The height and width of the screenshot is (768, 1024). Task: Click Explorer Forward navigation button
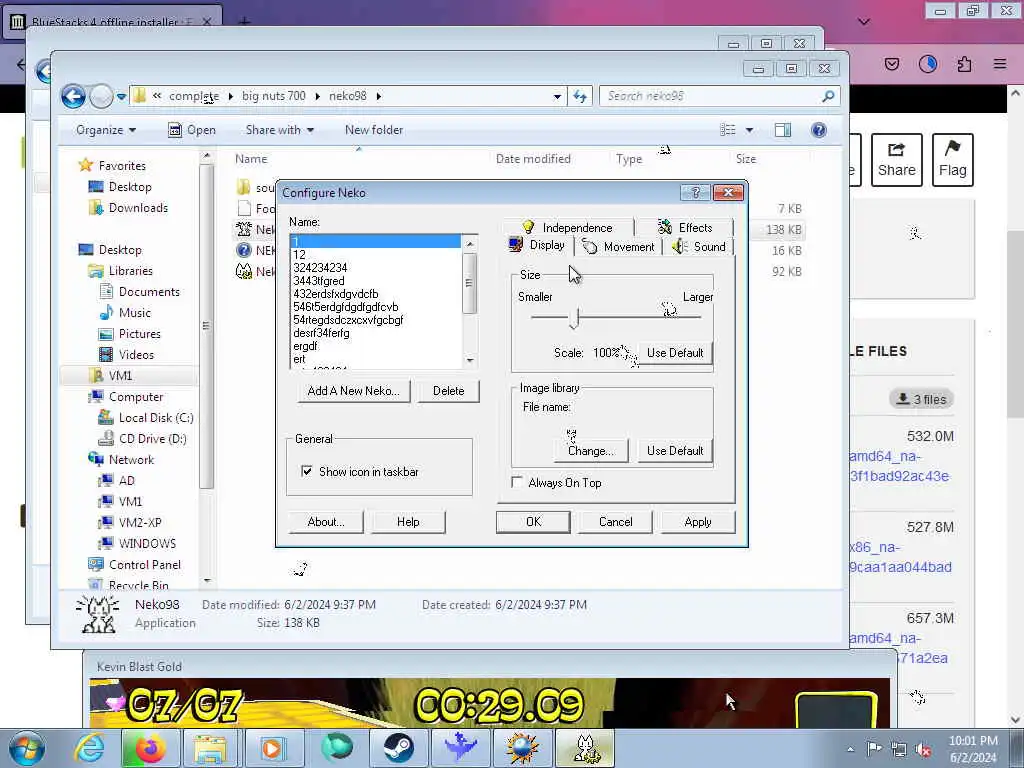tap(101, 97)
